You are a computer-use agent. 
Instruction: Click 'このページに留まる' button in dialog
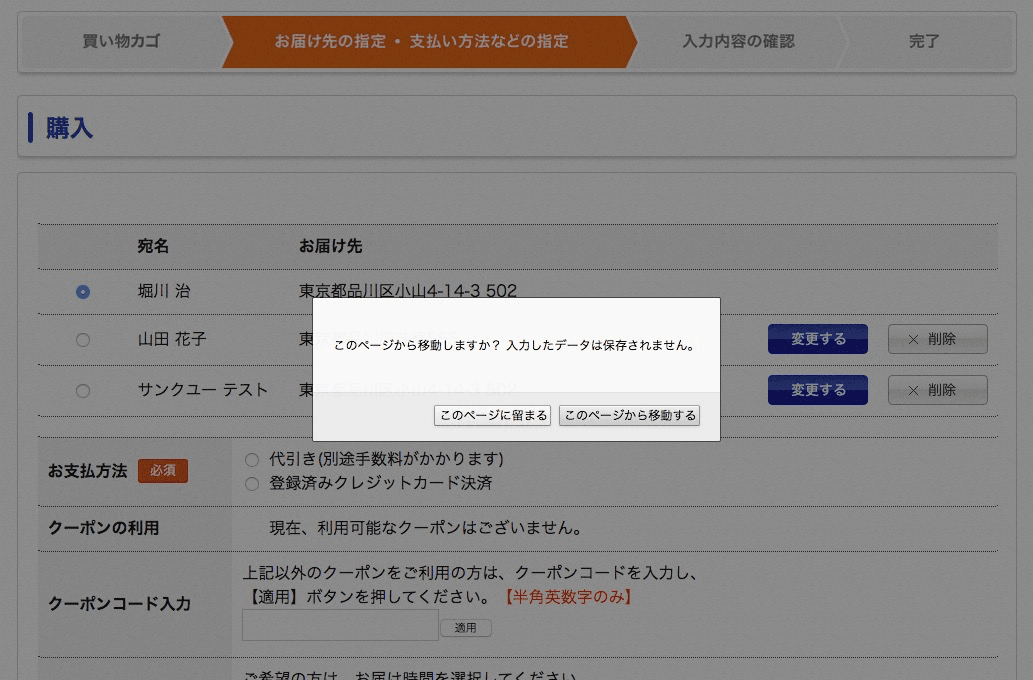492,415
